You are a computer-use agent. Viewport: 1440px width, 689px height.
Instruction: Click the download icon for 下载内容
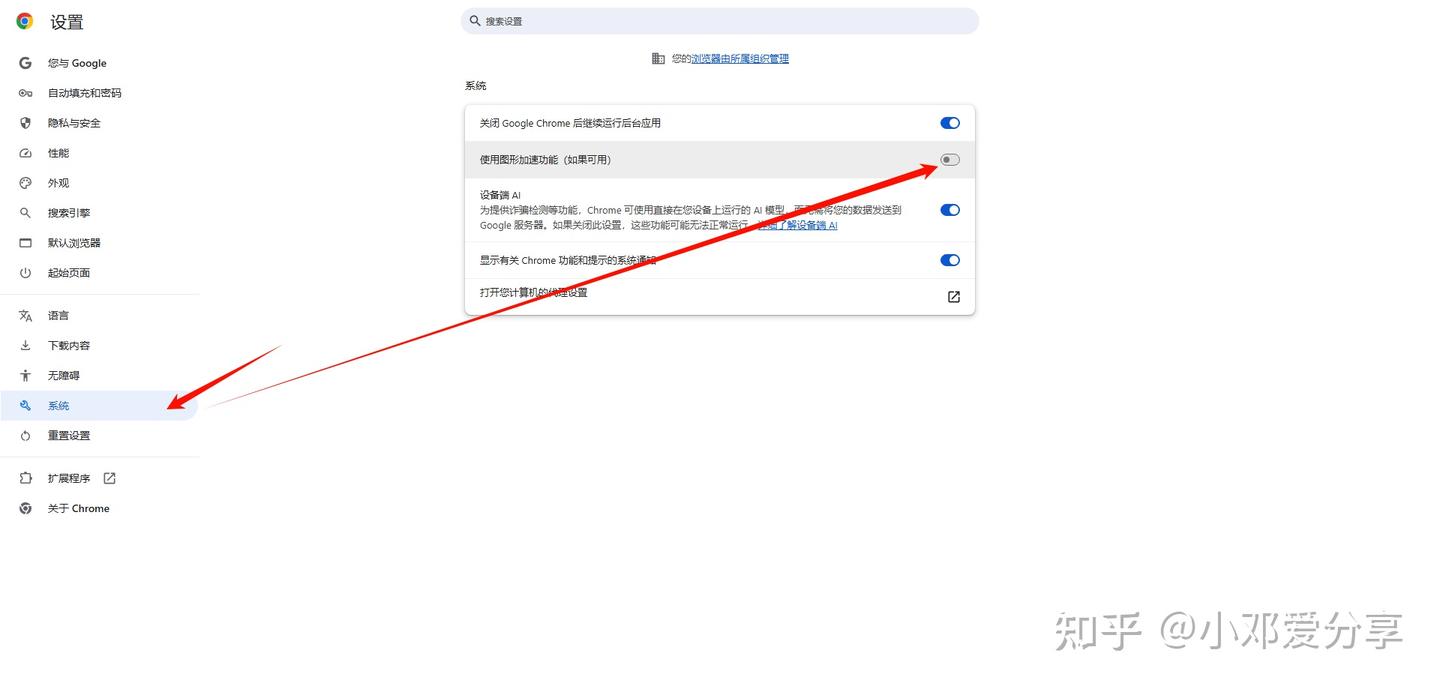coord(26,345)
